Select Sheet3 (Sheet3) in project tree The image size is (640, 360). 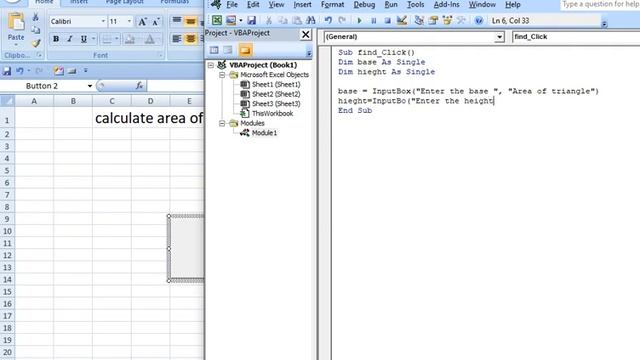pyautogui.click(x=276, y=104)
